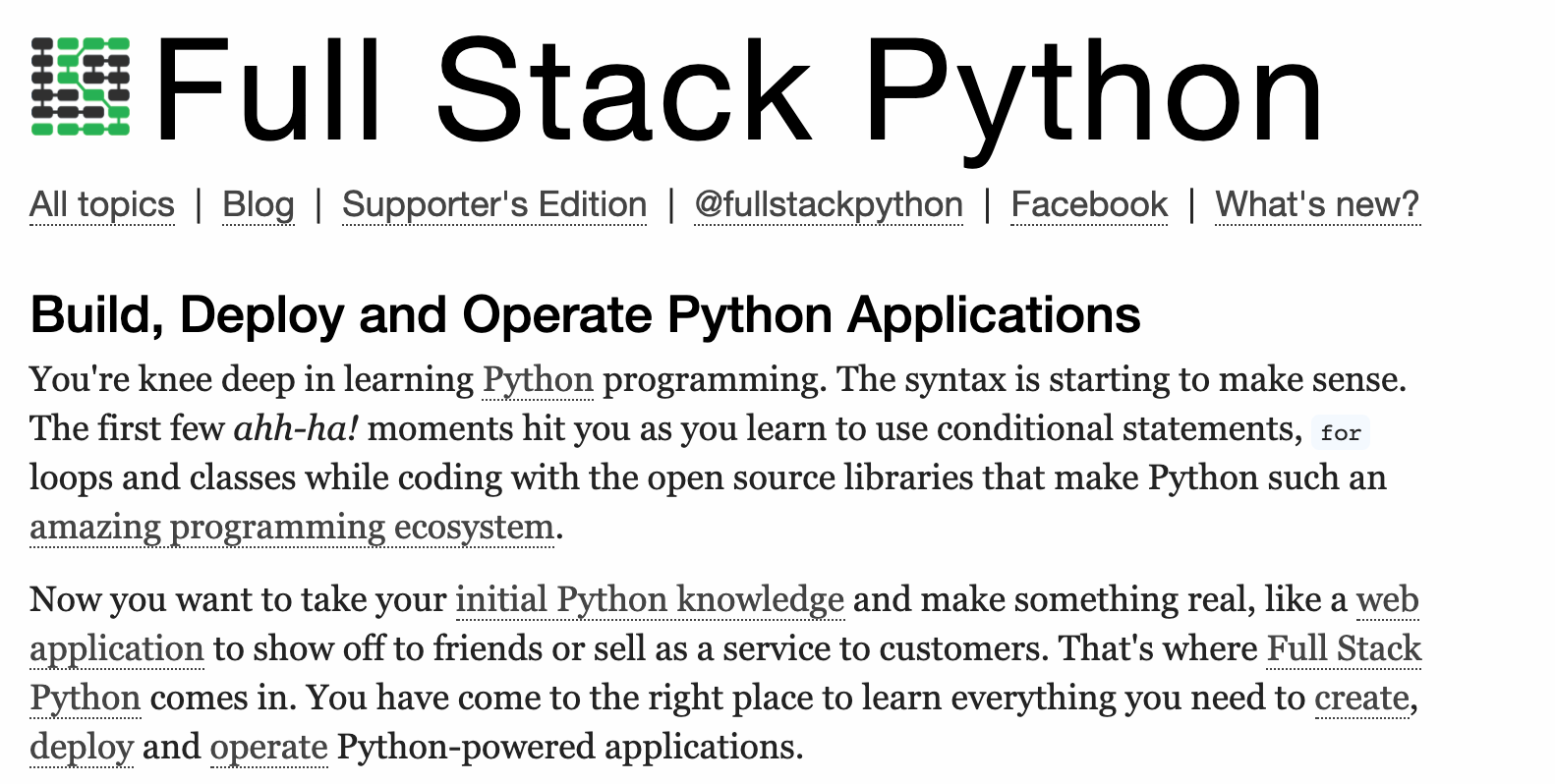Open Supporter's Edition link
Image resolution: width=1555 pixels, height=784 pixels.
494,205
